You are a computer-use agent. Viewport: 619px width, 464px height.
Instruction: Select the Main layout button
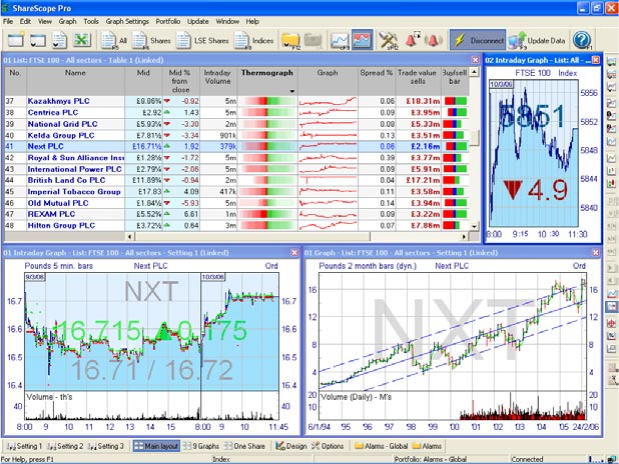[x=156, y=446]
